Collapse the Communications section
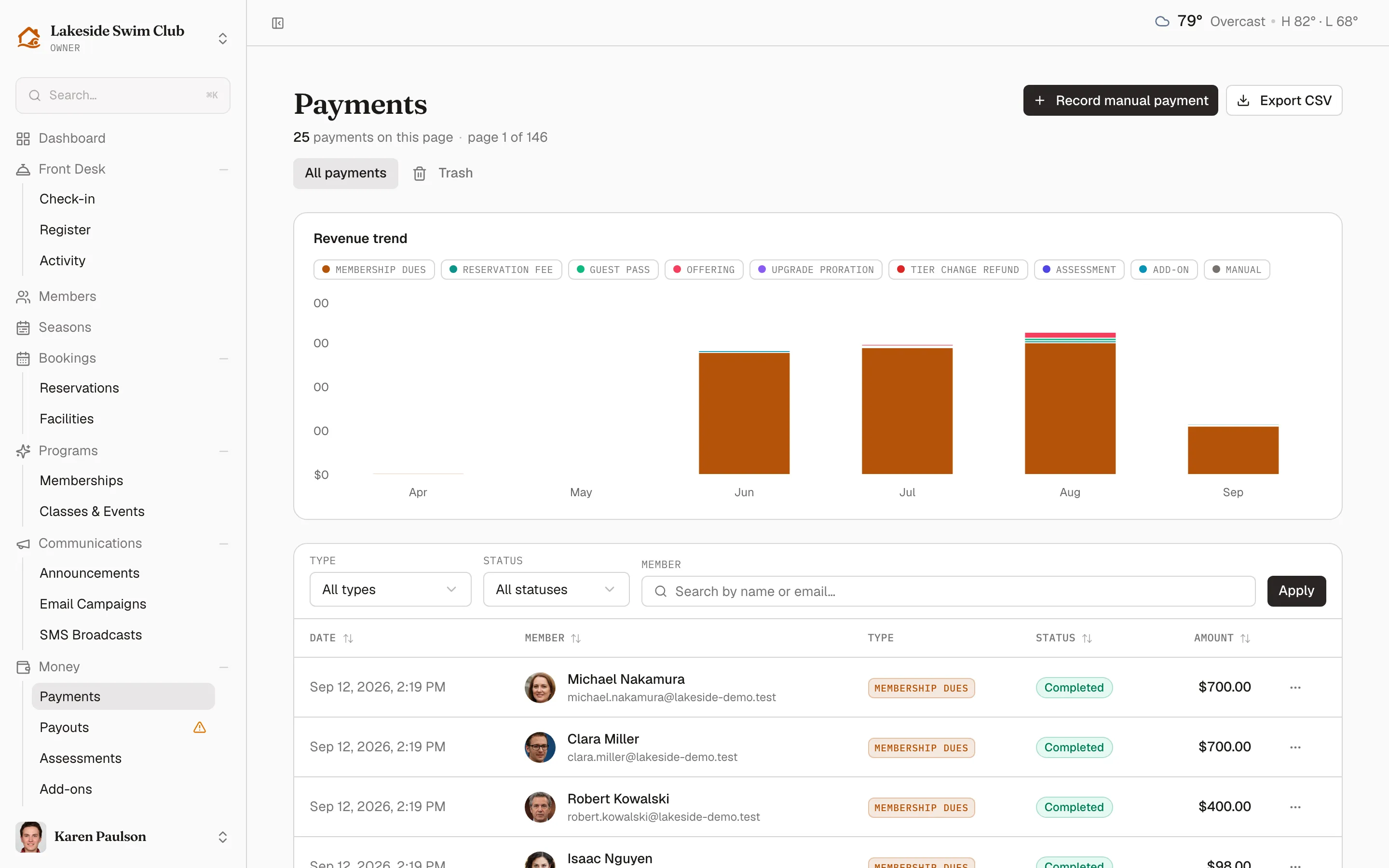The height and width of the screenshot is (868, 1389). [224, 543]
